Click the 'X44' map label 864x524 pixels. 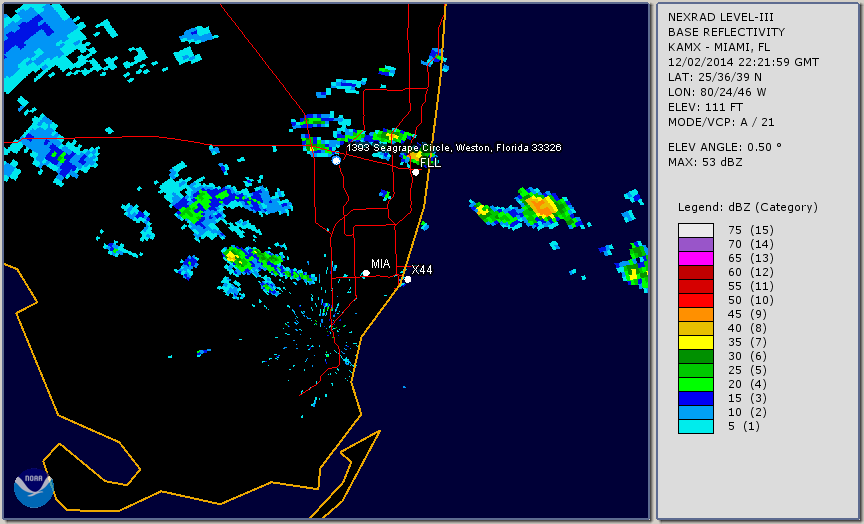coord(422,269)
